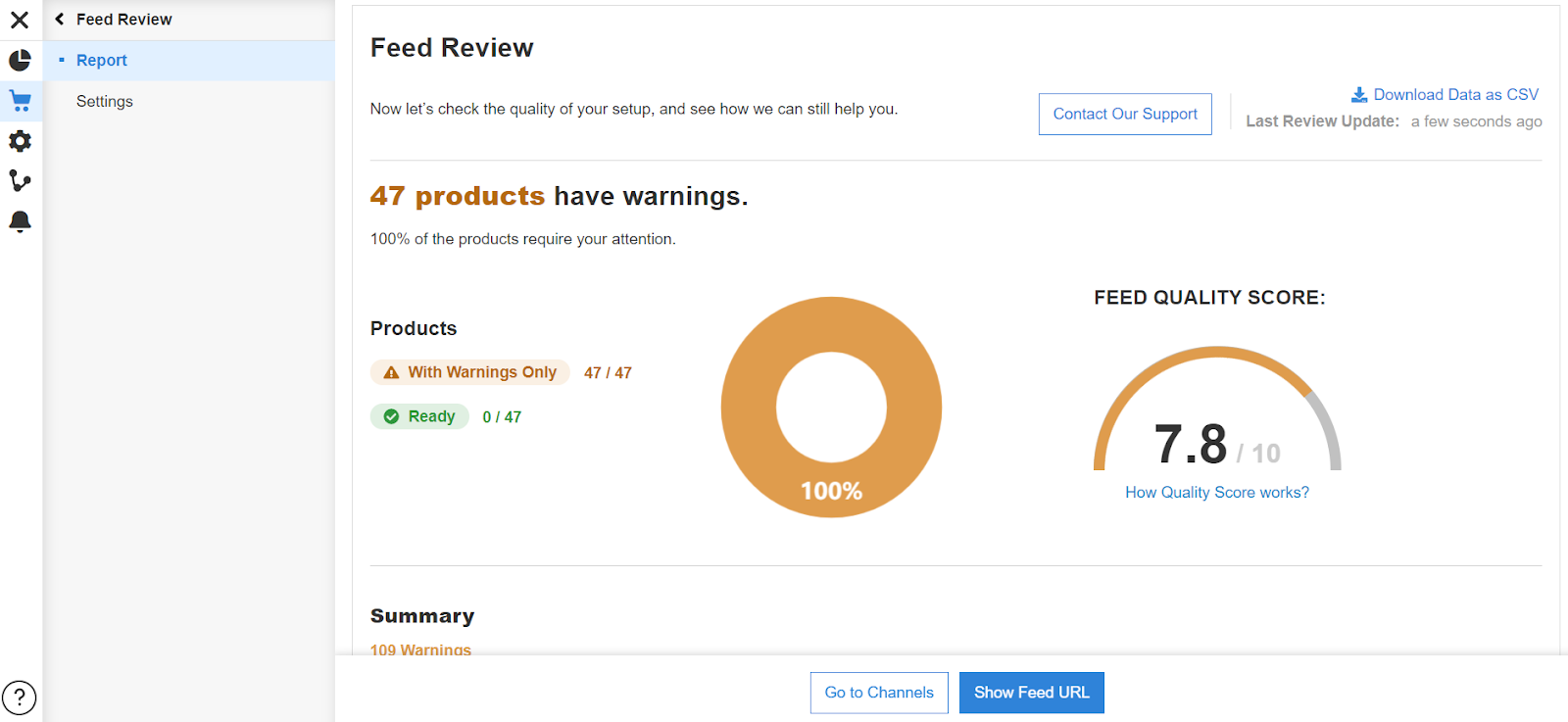The width and height of the screenshot is (1568, 722).
Task: Click the download icon beside CSV link
Action: click(x=1359, y=95)
